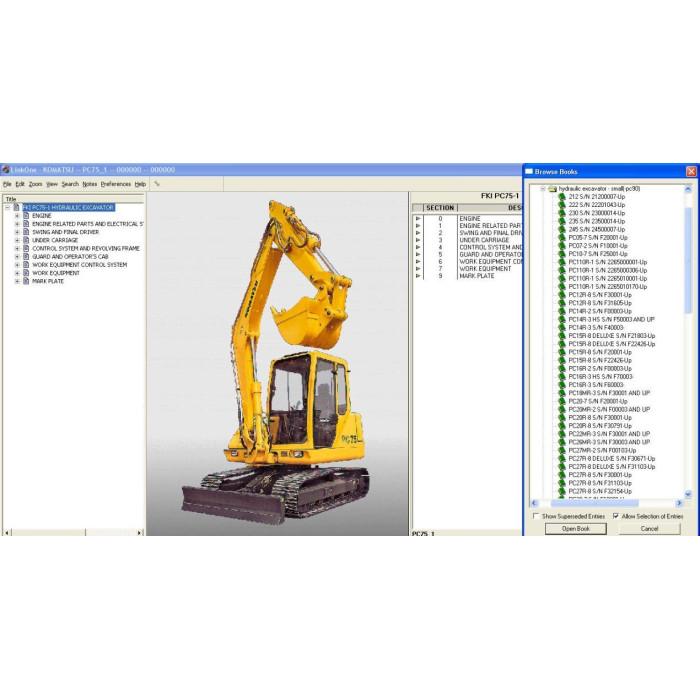Click the excavator image in the picture pane
This screenshot has width=700, height=700.
(x=277, y=362)
